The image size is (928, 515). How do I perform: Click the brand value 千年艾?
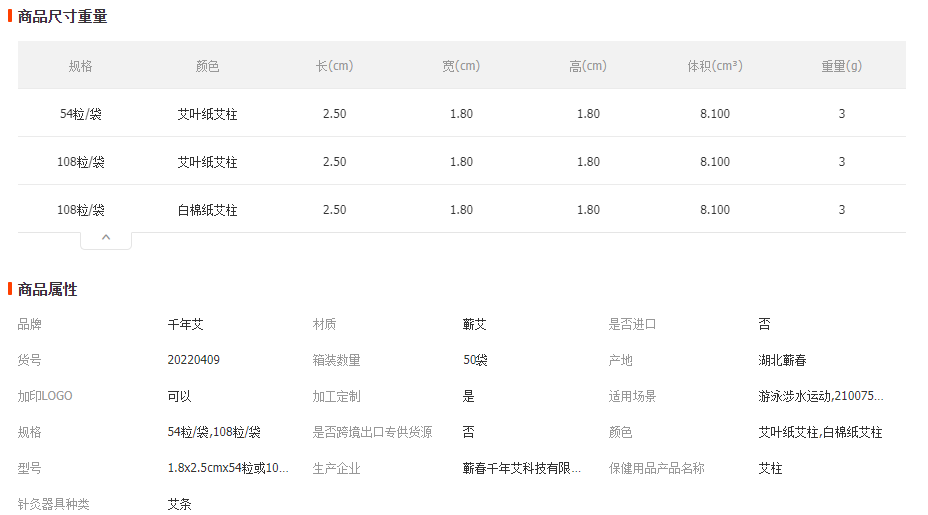coord(185,324)
